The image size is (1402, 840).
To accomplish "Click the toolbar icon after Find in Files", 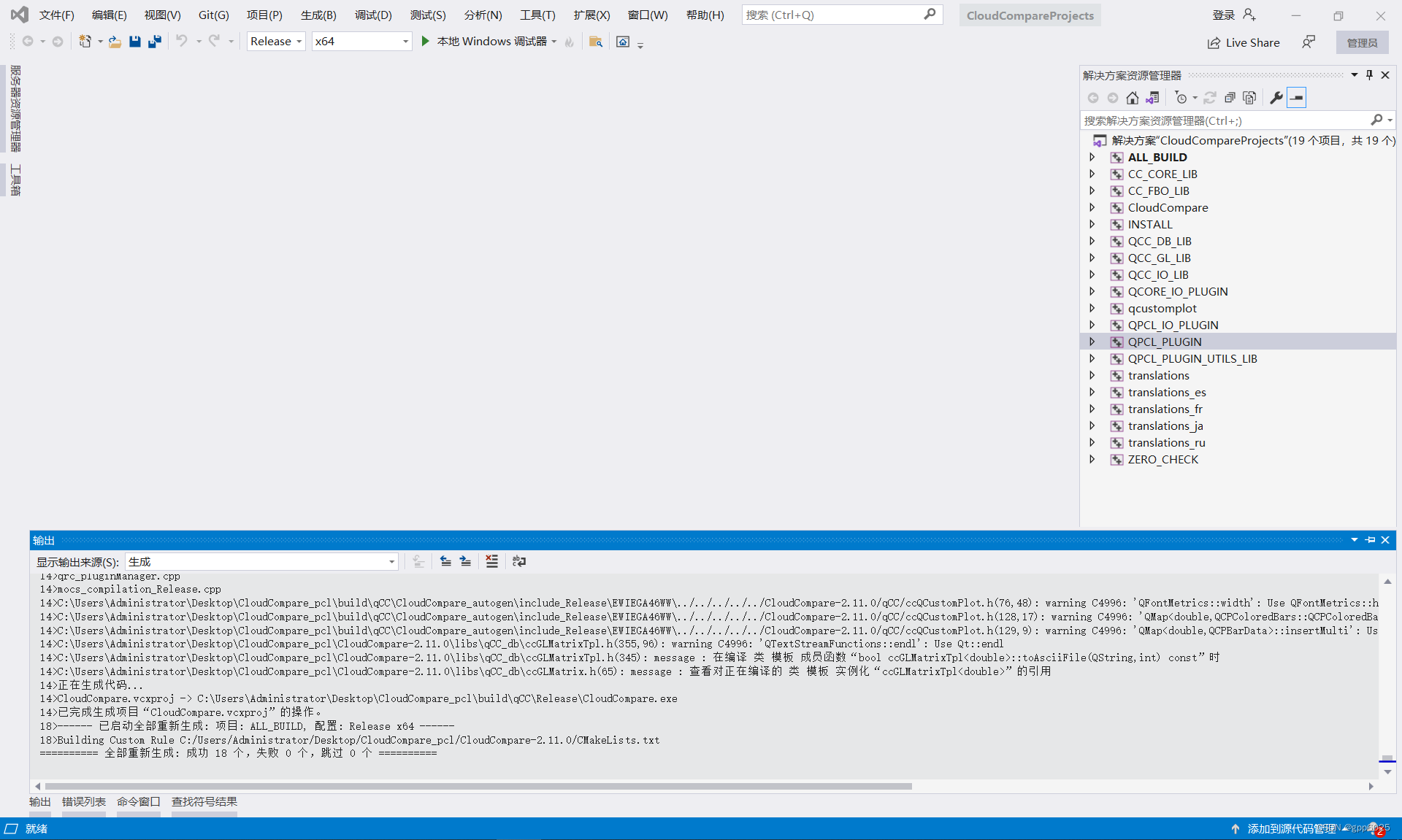I will [623, 42].
